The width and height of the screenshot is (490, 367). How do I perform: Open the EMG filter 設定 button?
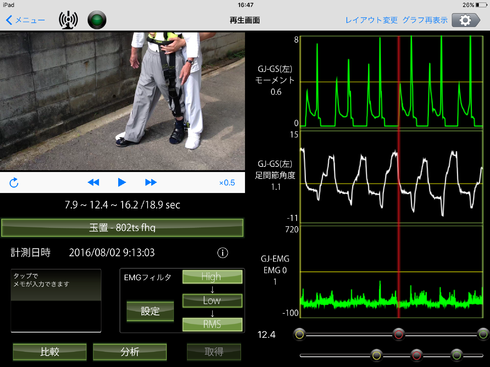150,311
